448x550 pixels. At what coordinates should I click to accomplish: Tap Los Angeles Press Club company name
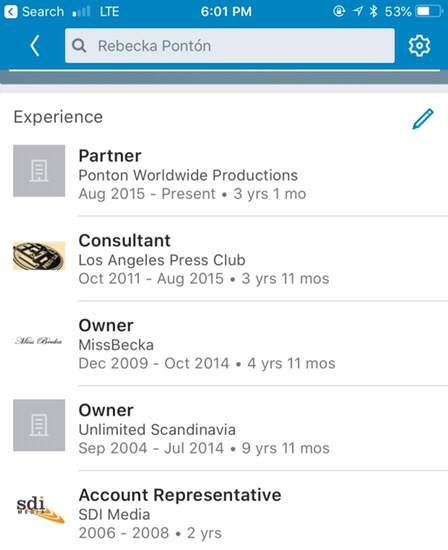[x=162, y=260]
